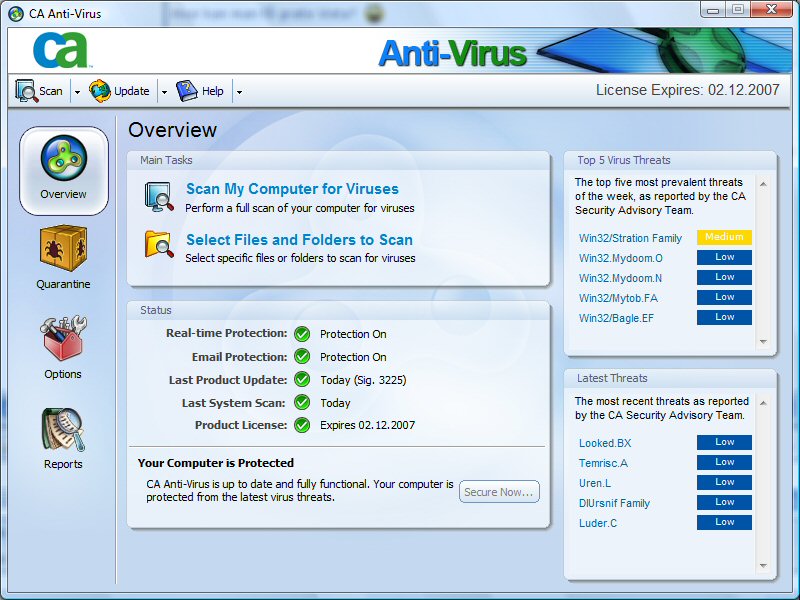Open the Reports magnifier icon
The image size is (800, 600).
(x=63, y=429)
